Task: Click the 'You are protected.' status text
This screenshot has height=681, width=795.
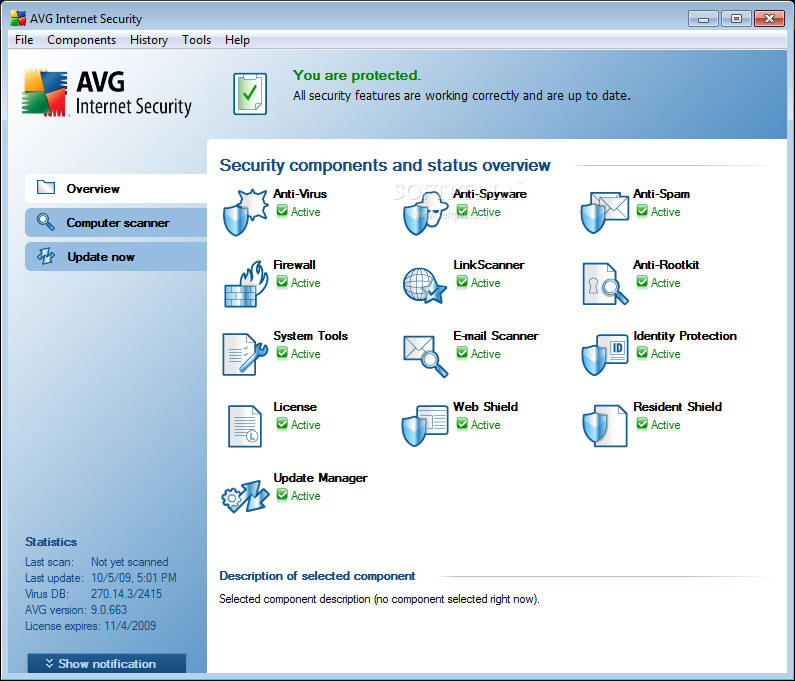Action: [x=357, y=75]
